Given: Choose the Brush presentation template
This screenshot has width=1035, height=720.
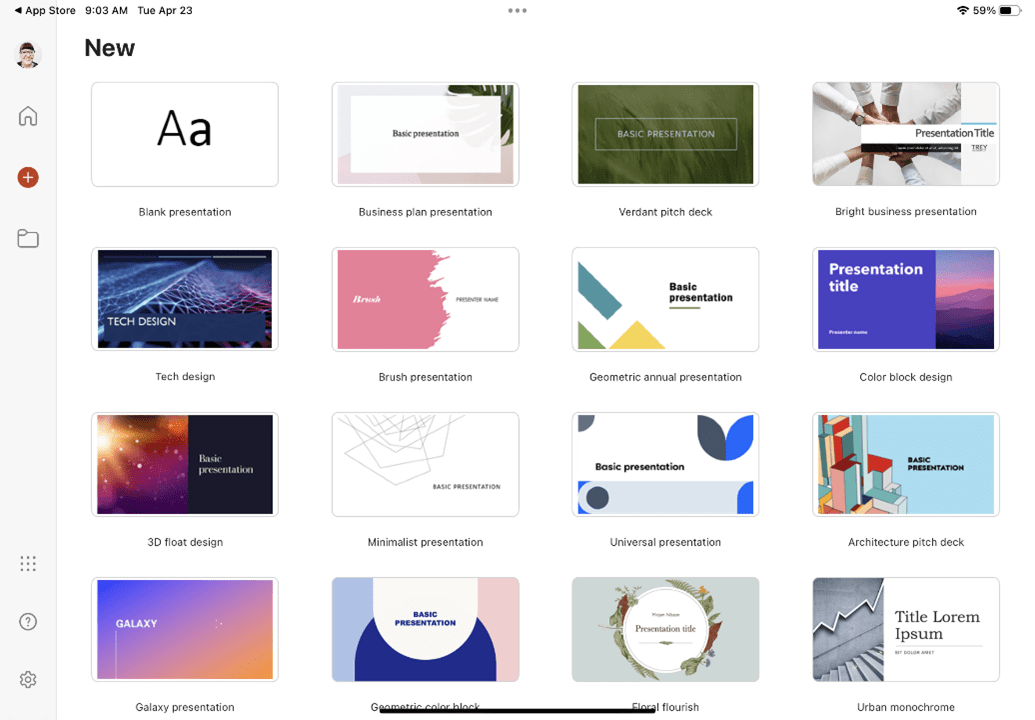Looking at the screenshot, I should [x=425, y=299].
